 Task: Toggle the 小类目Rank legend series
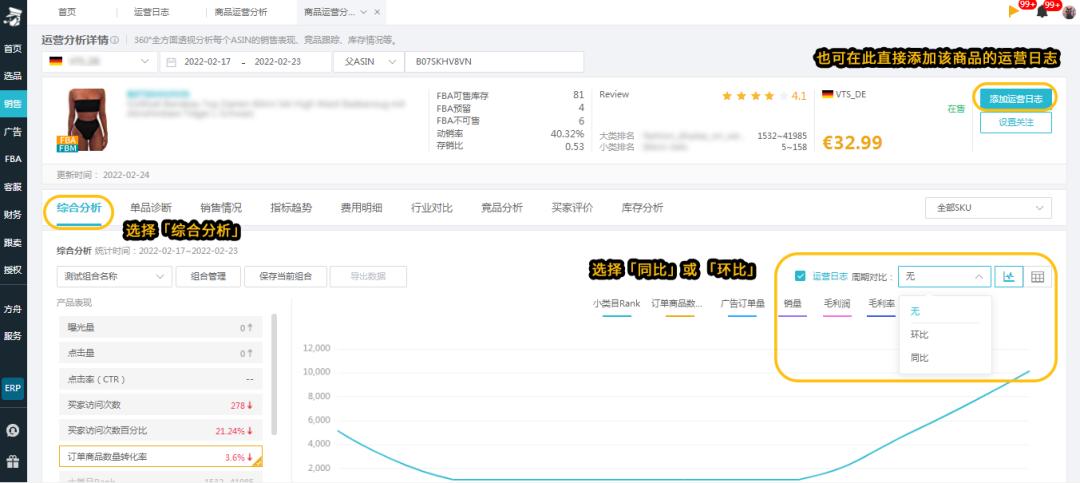[x=616, y=307]
